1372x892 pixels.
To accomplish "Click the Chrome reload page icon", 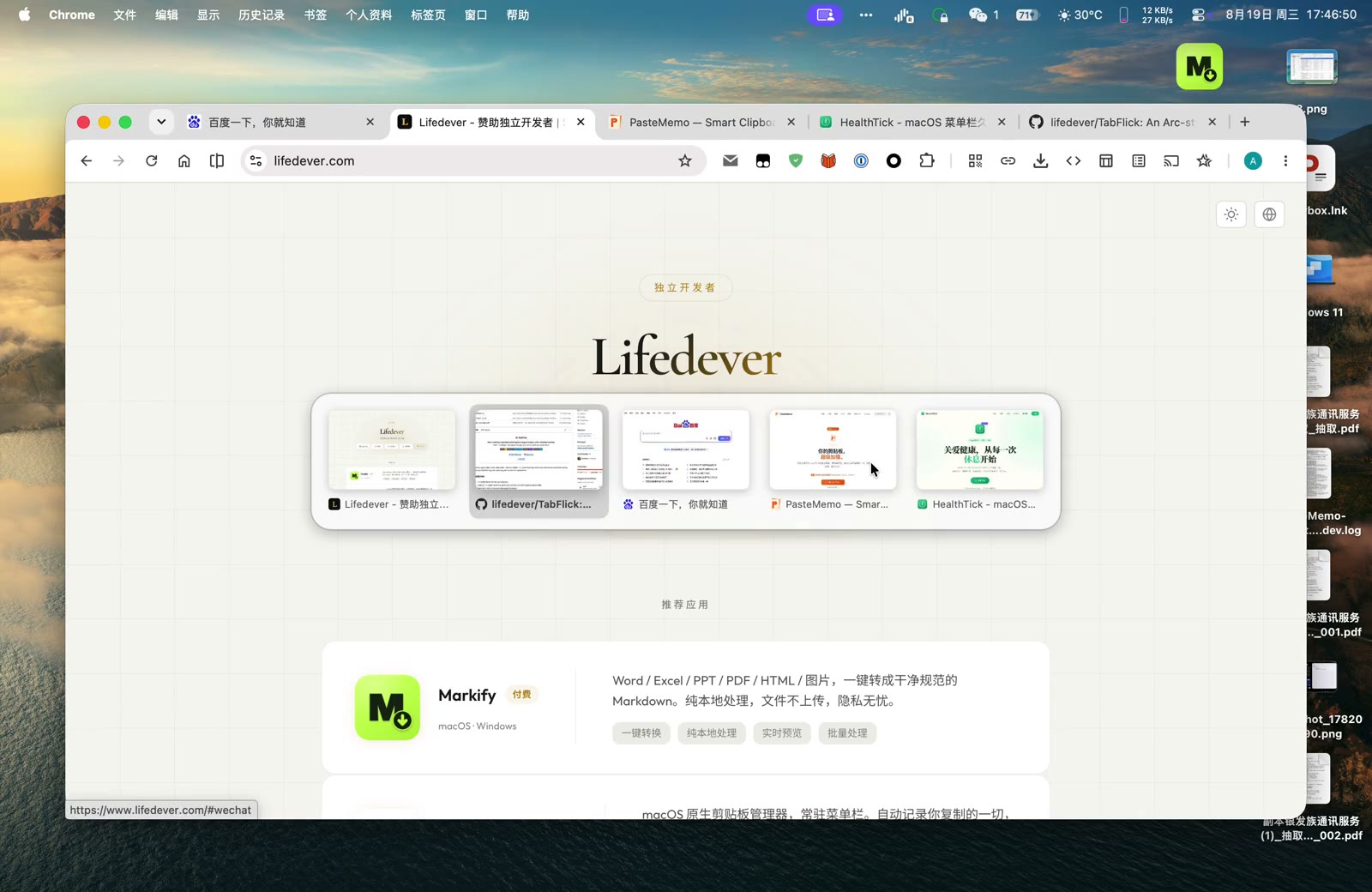I will (x=152, y=160).
